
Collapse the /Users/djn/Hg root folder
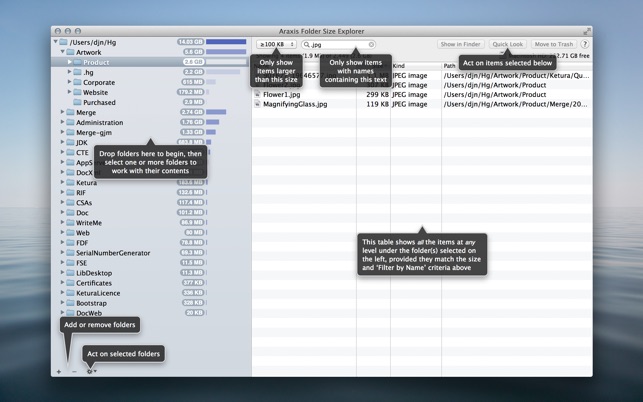(x=56, y=42)
